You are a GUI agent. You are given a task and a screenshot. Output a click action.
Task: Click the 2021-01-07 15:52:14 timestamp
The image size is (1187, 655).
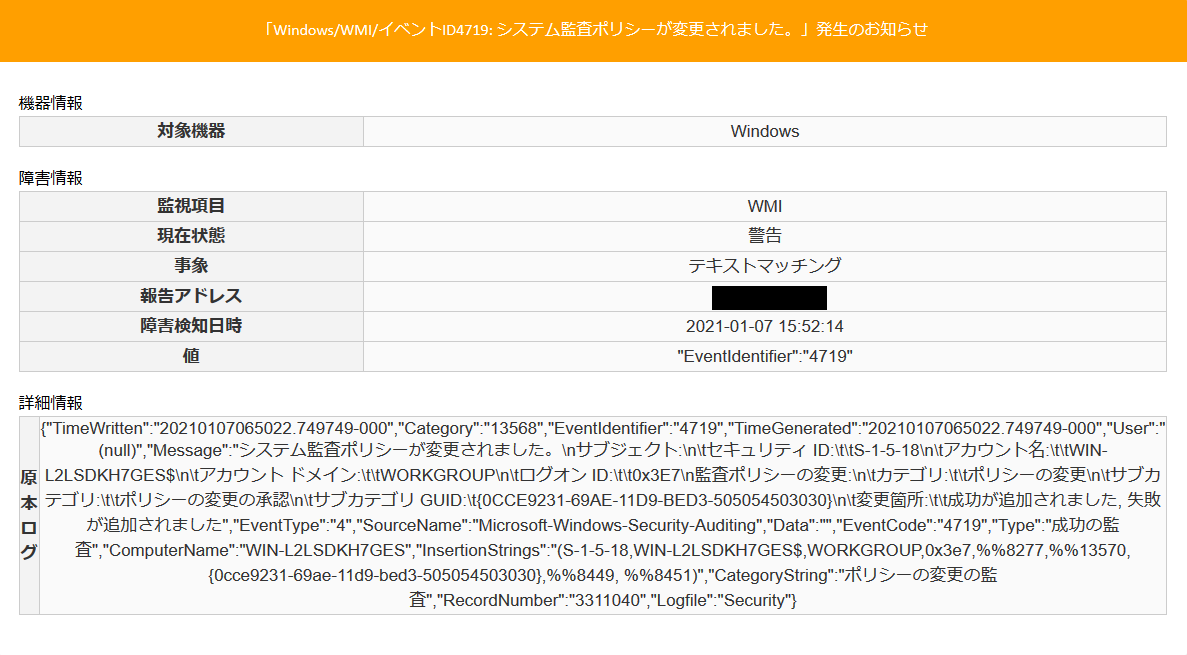coord(765,326)
